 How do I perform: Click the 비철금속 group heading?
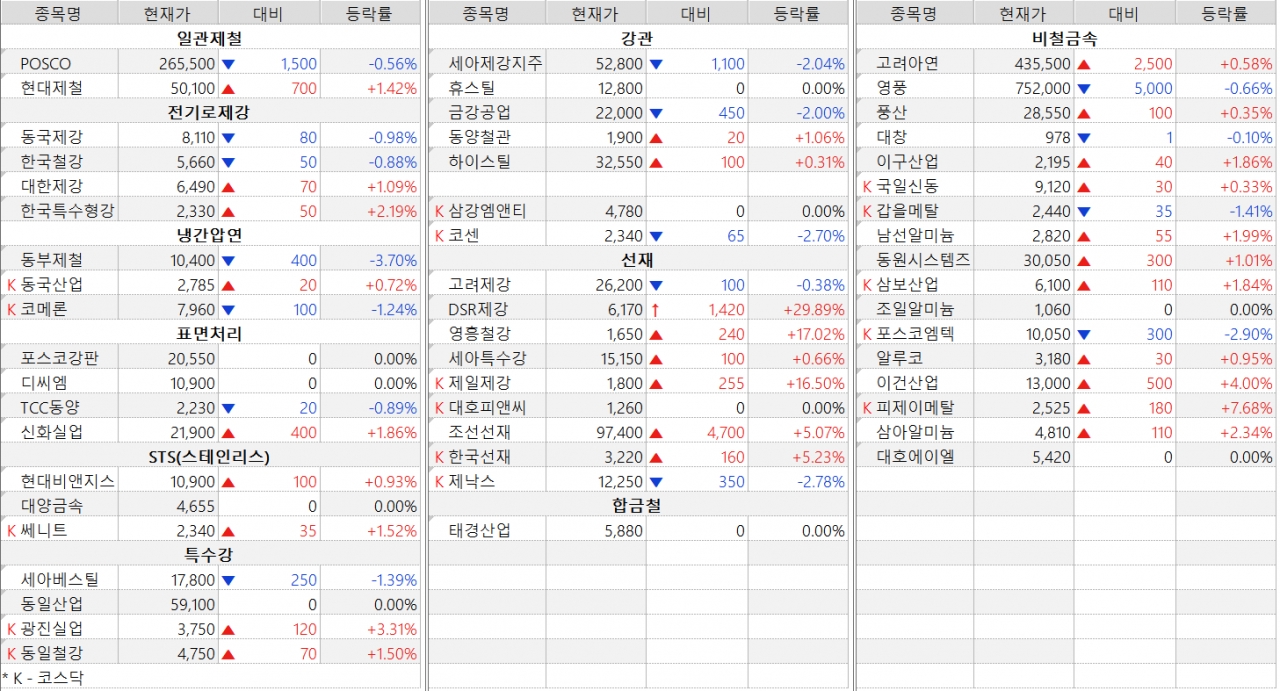point(1065,39)
